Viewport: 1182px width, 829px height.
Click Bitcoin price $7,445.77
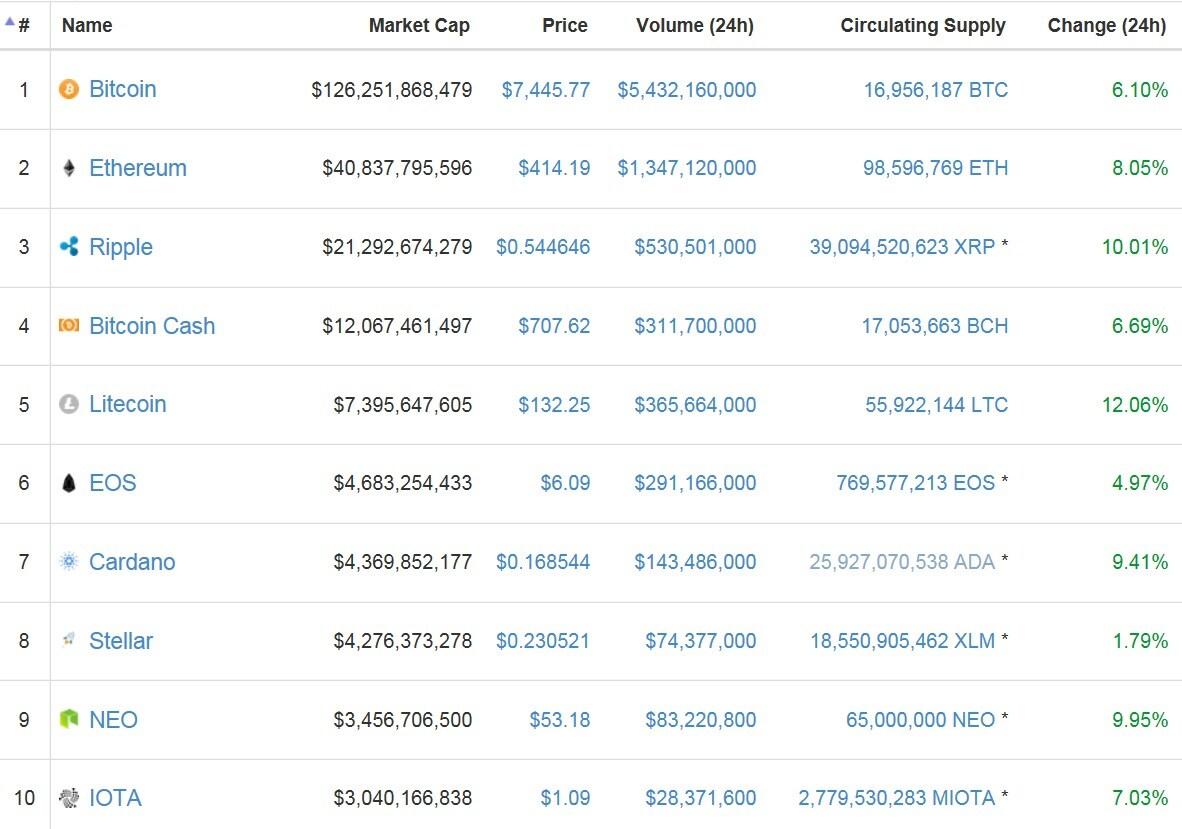point(545,90)
